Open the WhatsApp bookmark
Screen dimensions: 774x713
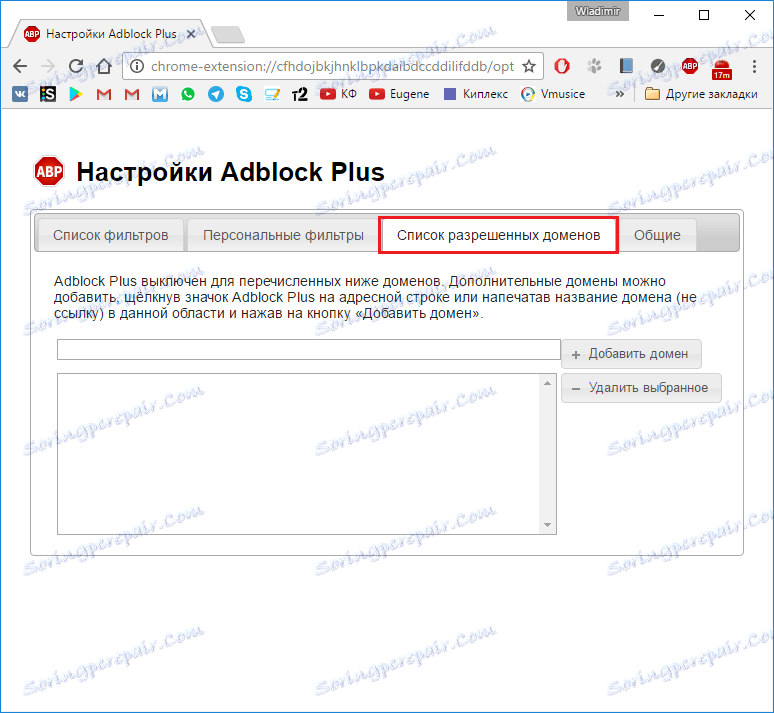click(x=188, y=94)
